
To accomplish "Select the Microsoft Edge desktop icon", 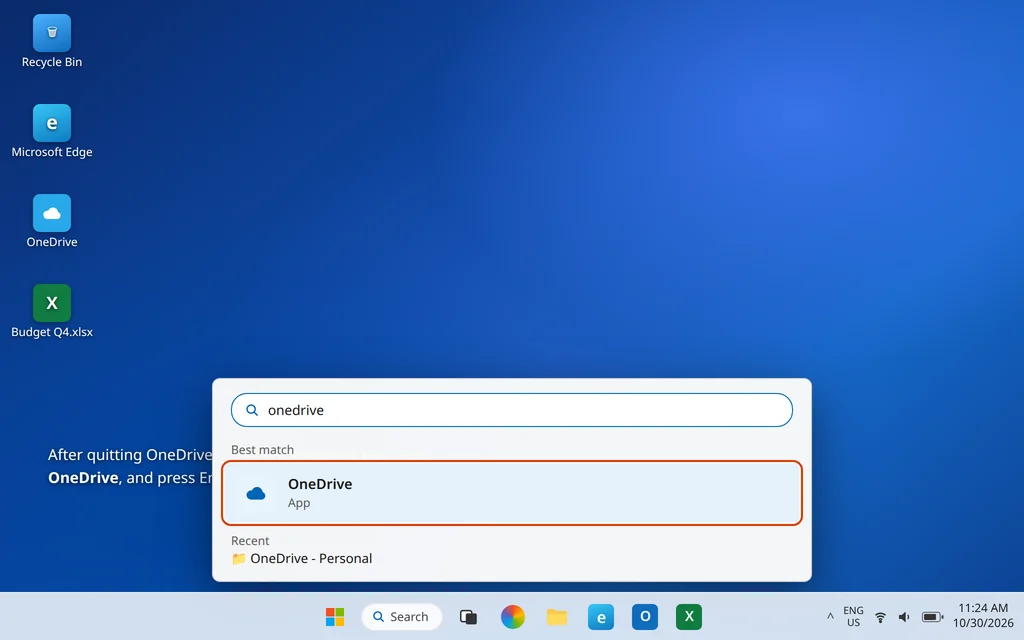I will tap(52, 131).
